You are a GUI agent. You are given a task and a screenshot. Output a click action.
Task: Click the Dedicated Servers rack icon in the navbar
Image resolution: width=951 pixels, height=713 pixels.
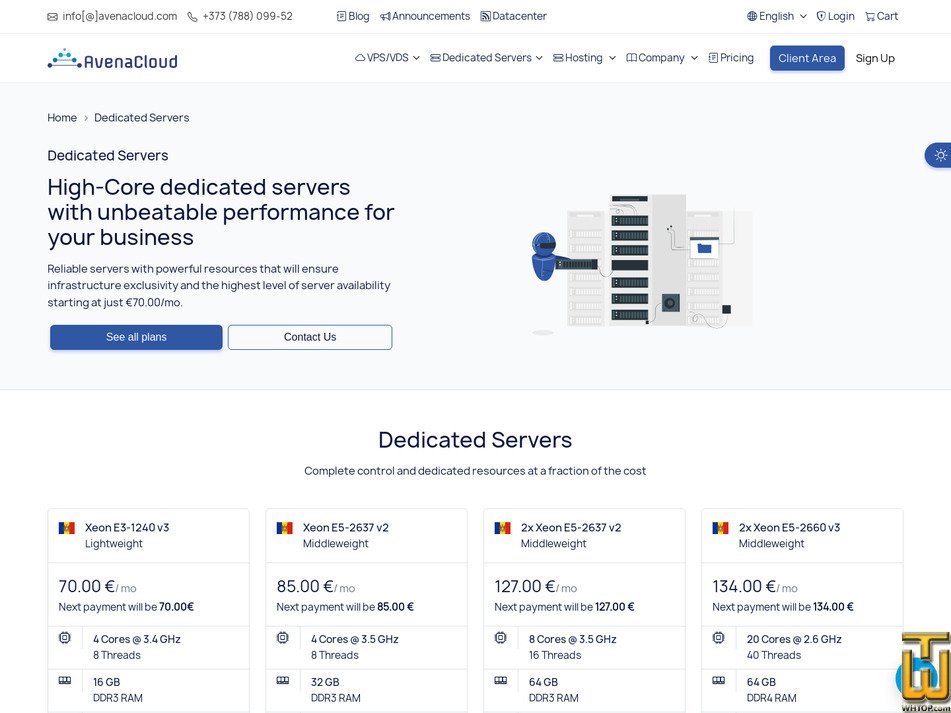(x=435, y=58)
